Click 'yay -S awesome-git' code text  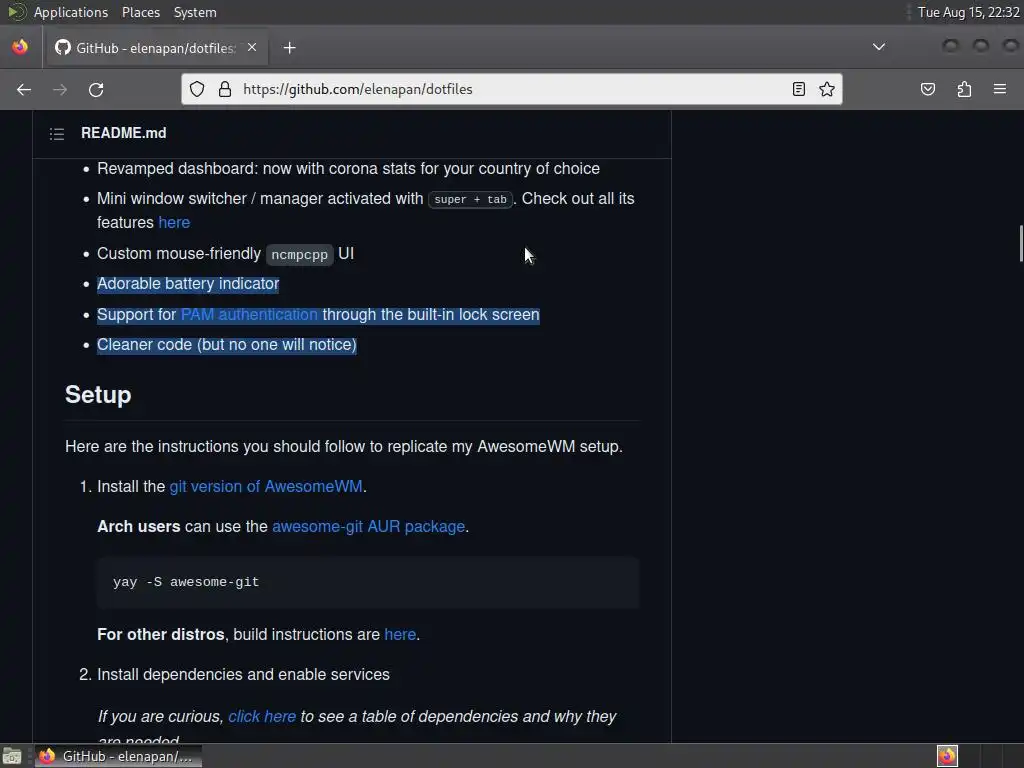tap(186, 582)
